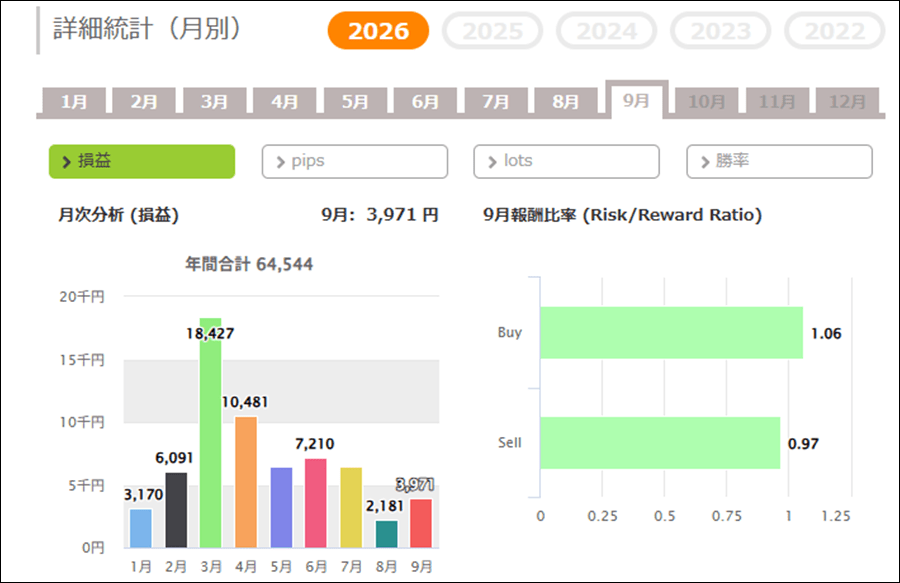
Task: Select the green 損益 view button
Action: 142,161
